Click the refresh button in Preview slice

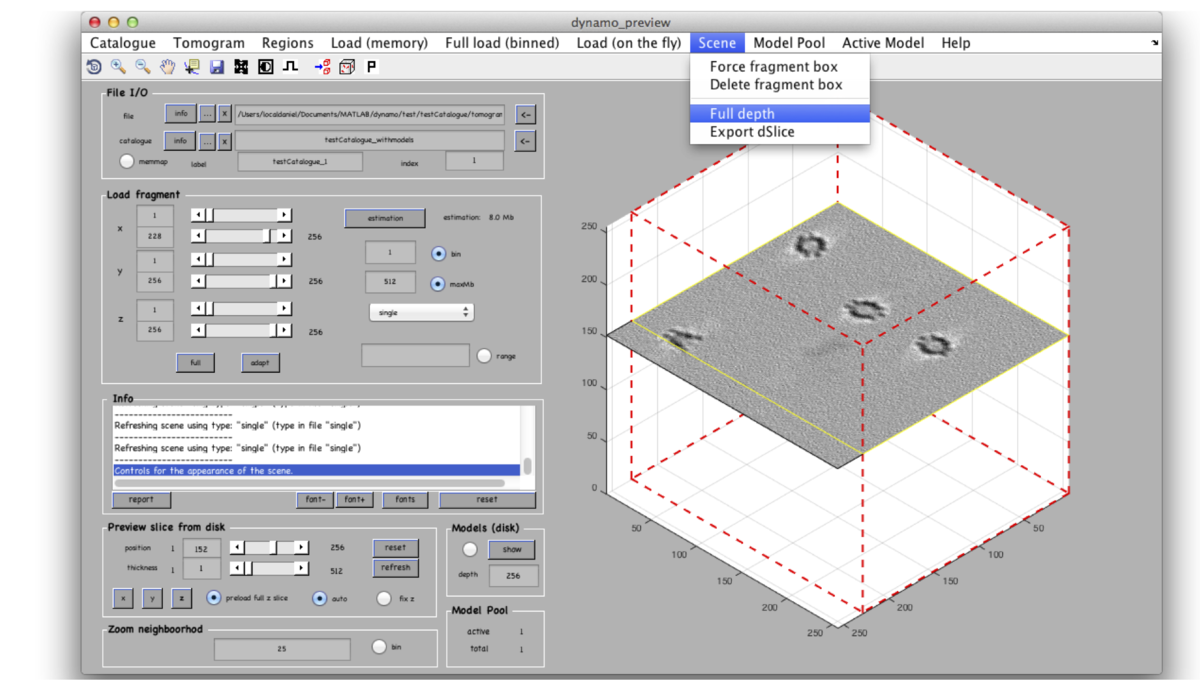pos(395,568)
